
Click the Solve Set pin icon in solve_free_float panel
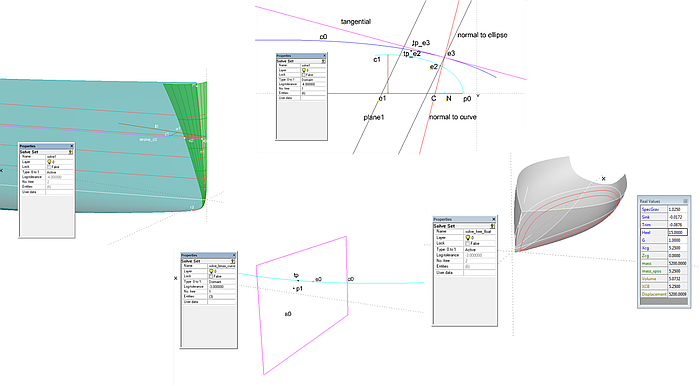point(492,226)
